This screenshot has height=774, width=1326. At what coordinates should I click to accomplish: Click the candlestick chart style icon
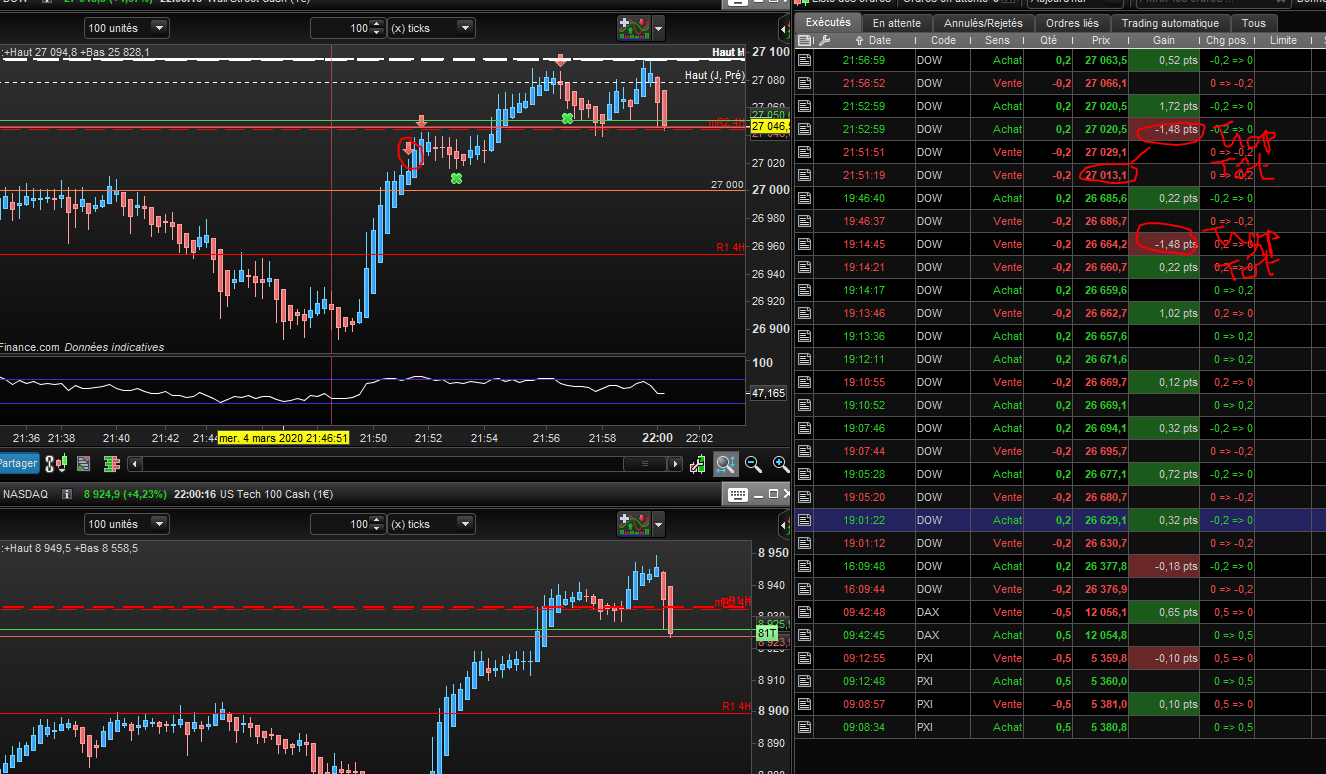click(x=61, y=463)
